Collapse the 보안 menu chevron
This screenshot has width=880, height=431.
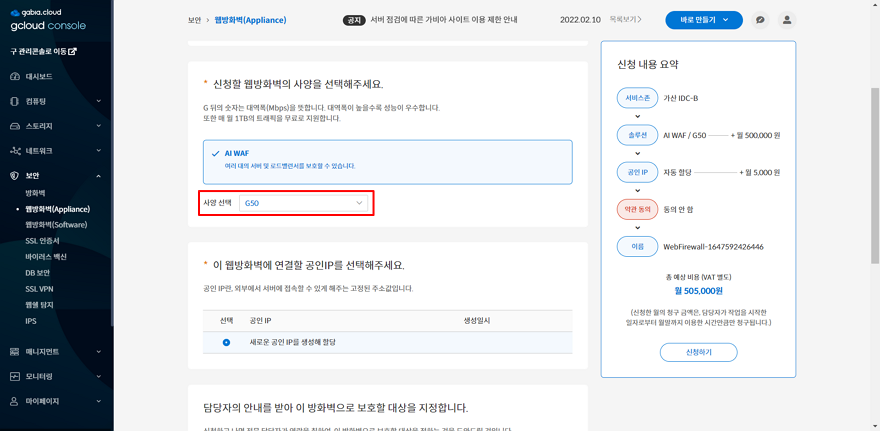[98, 176]
